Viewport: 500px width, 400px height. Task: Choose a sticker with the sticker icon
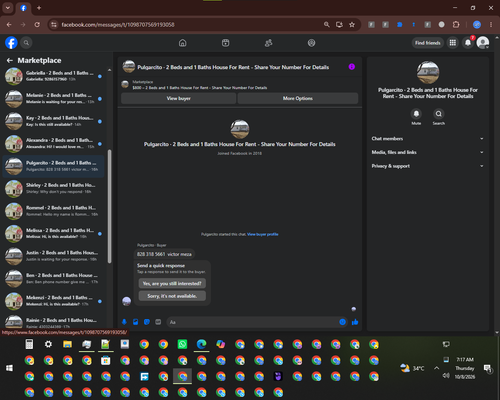(x=147, y=322)
